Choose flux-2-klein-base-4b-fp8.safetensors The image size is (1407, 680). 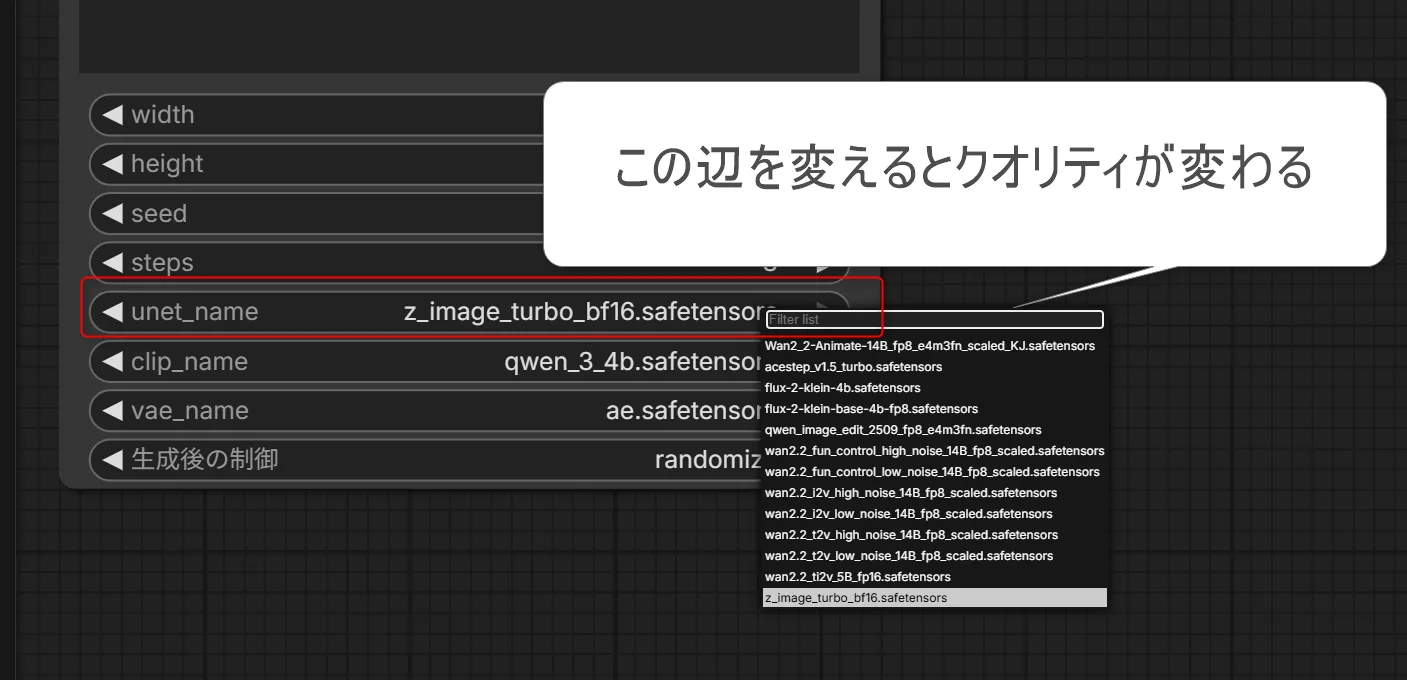pos(934,409)
